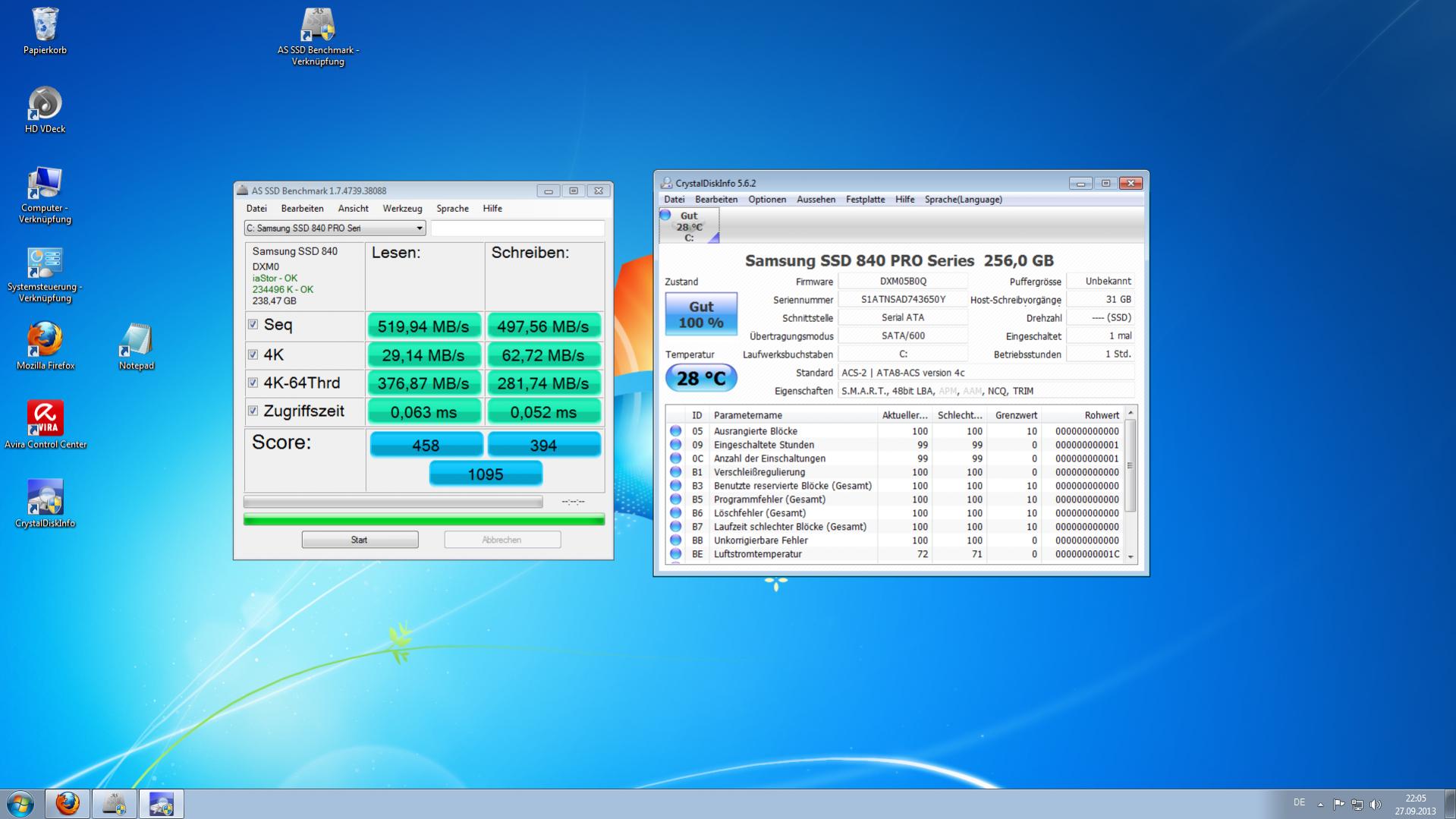Screen dimensions: 1456x819
Task: Click the total Score 1095 result
Action: coord(486,474)
